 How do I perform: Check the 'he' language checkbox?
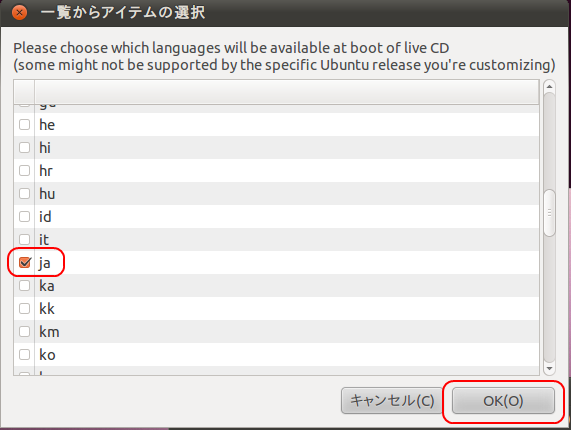click(24, 125)
